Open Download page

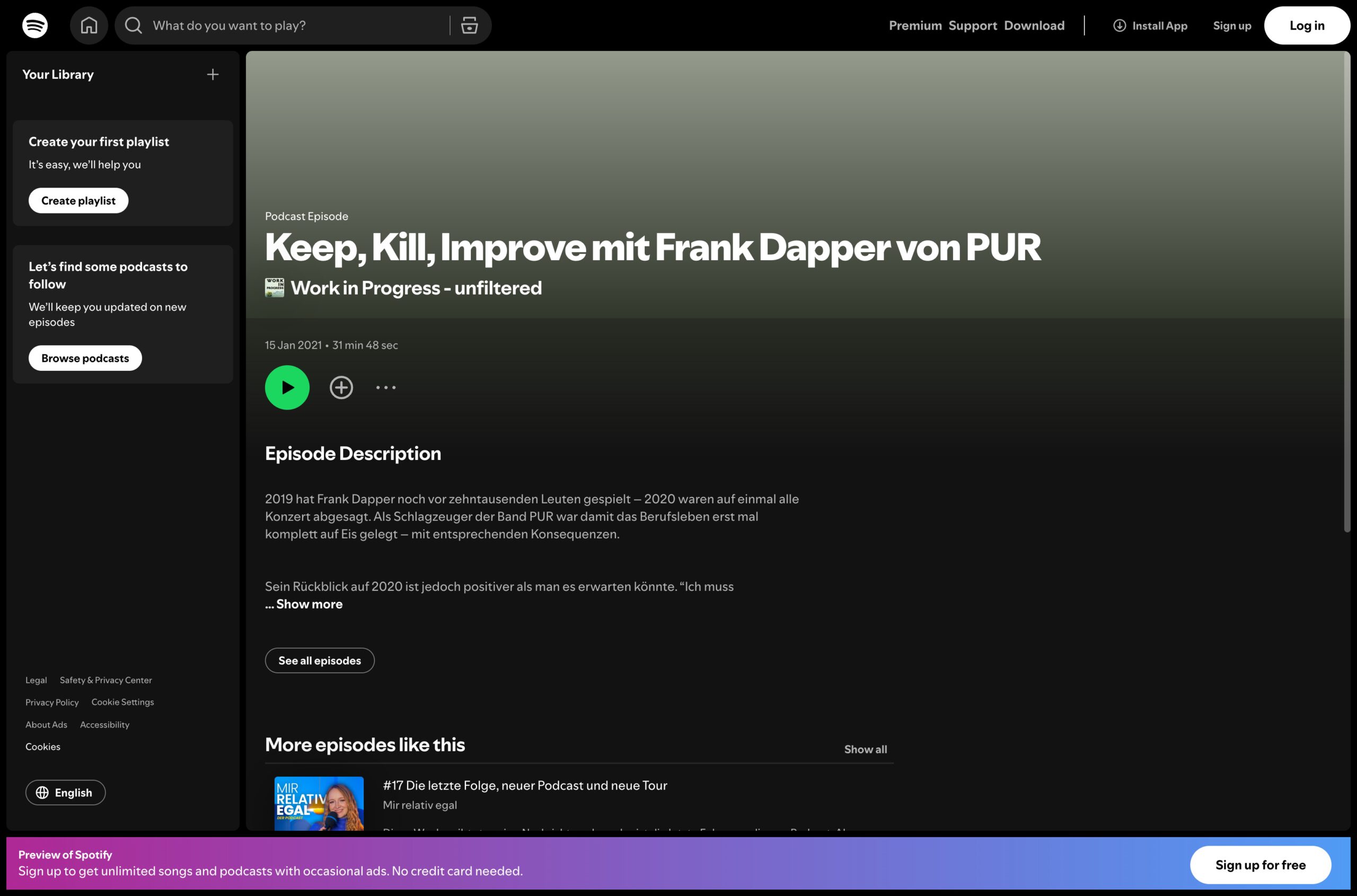1034,25
